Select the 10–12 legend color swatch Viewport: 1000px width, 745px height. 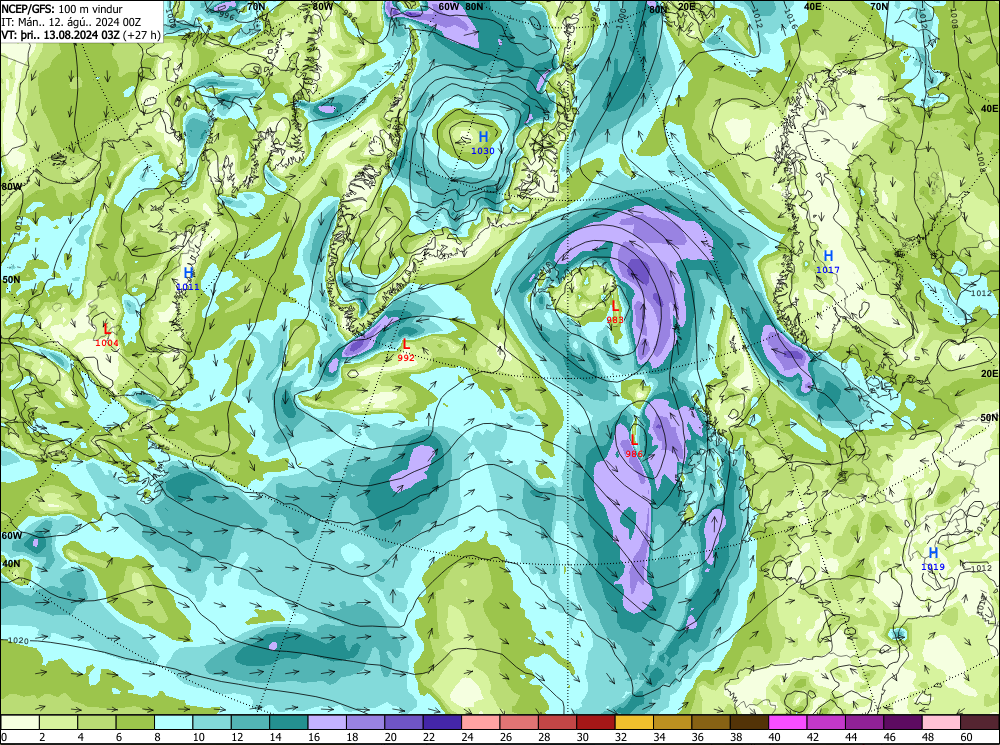tap(212, 722)
